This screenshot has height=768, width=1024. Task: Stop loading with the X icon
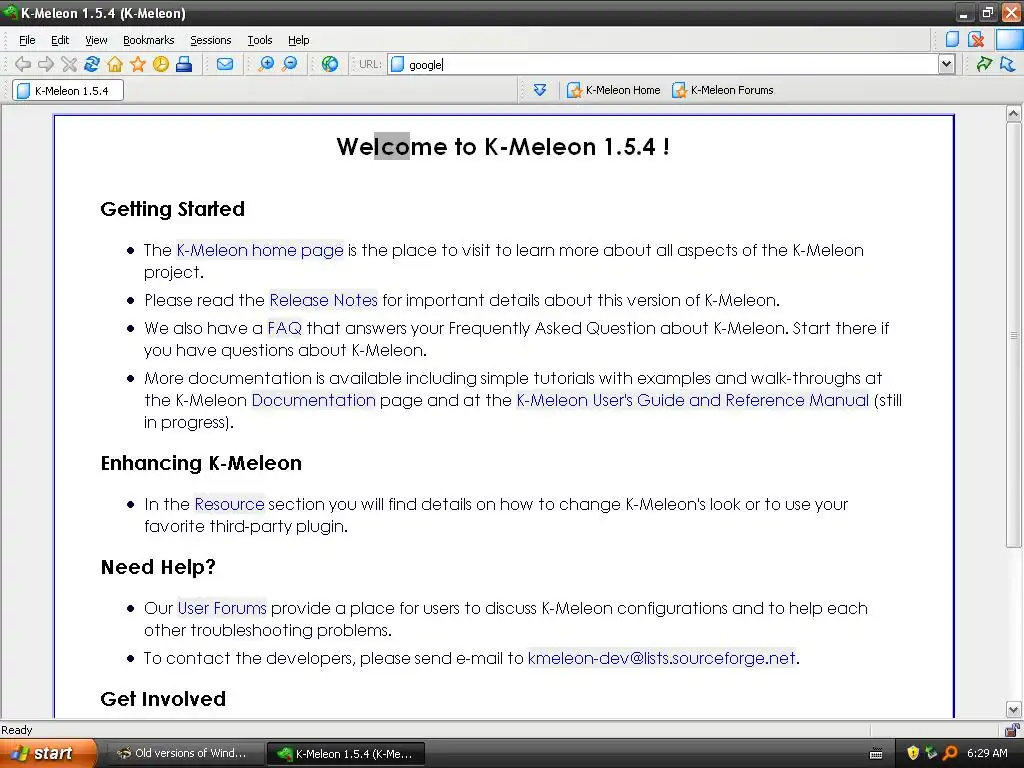69,64
